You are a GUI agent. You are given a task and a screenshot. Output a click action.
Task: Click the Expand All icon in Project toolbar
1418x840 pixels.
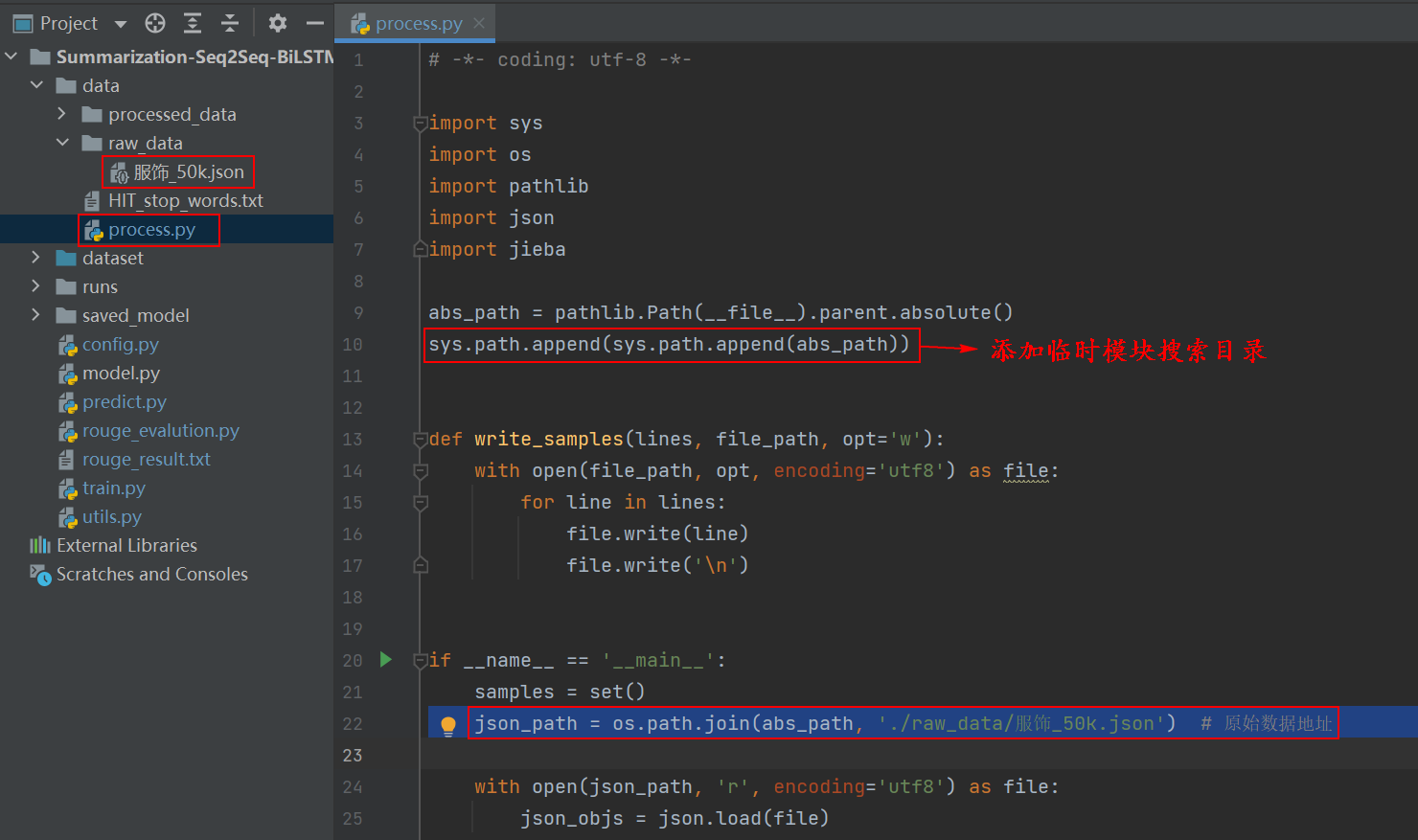[192, 23]
